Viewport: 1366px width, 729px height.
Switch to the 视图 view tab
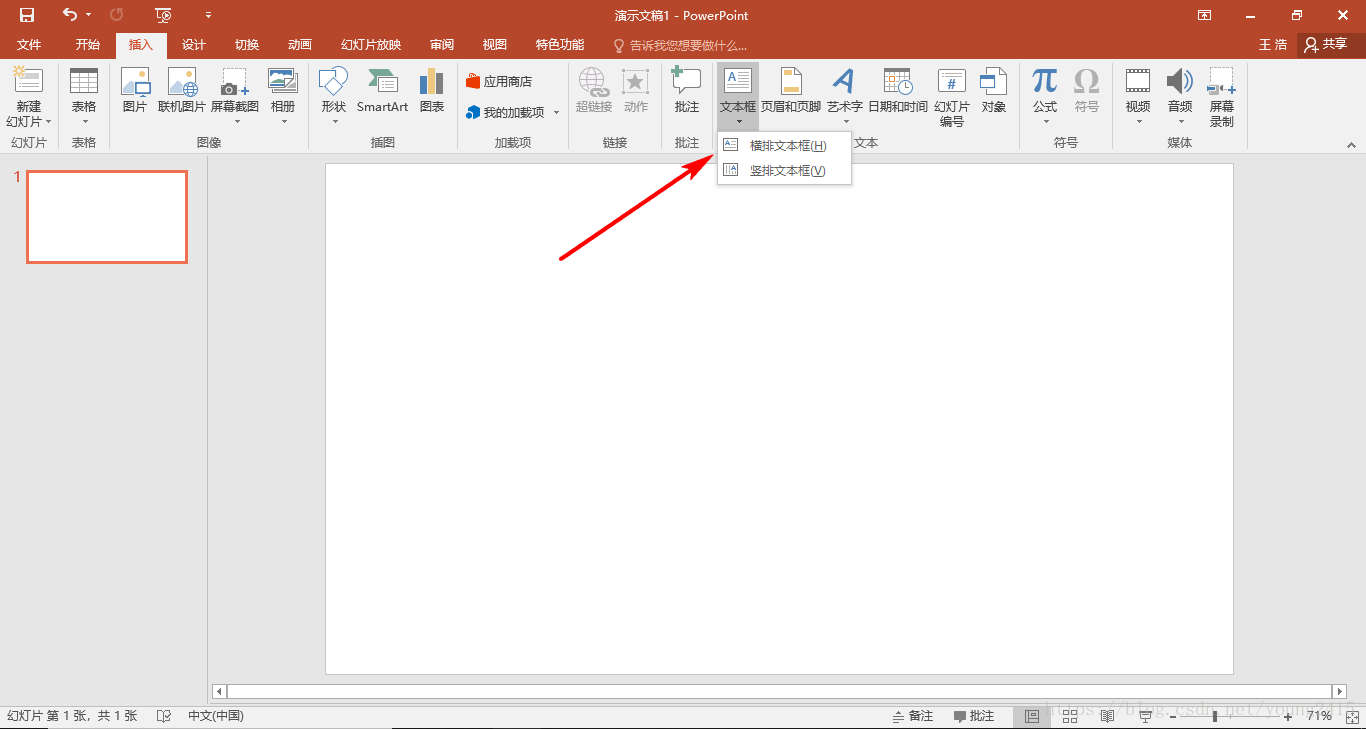(495, 45)
